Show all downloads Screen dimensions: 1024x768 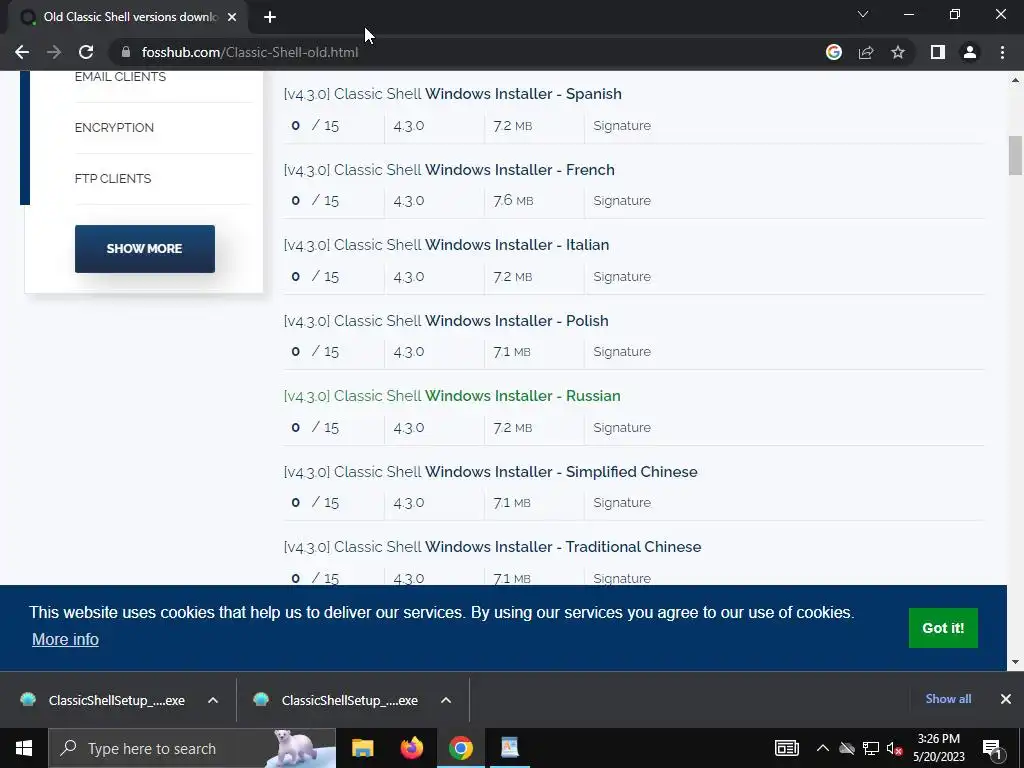(948, 699)
